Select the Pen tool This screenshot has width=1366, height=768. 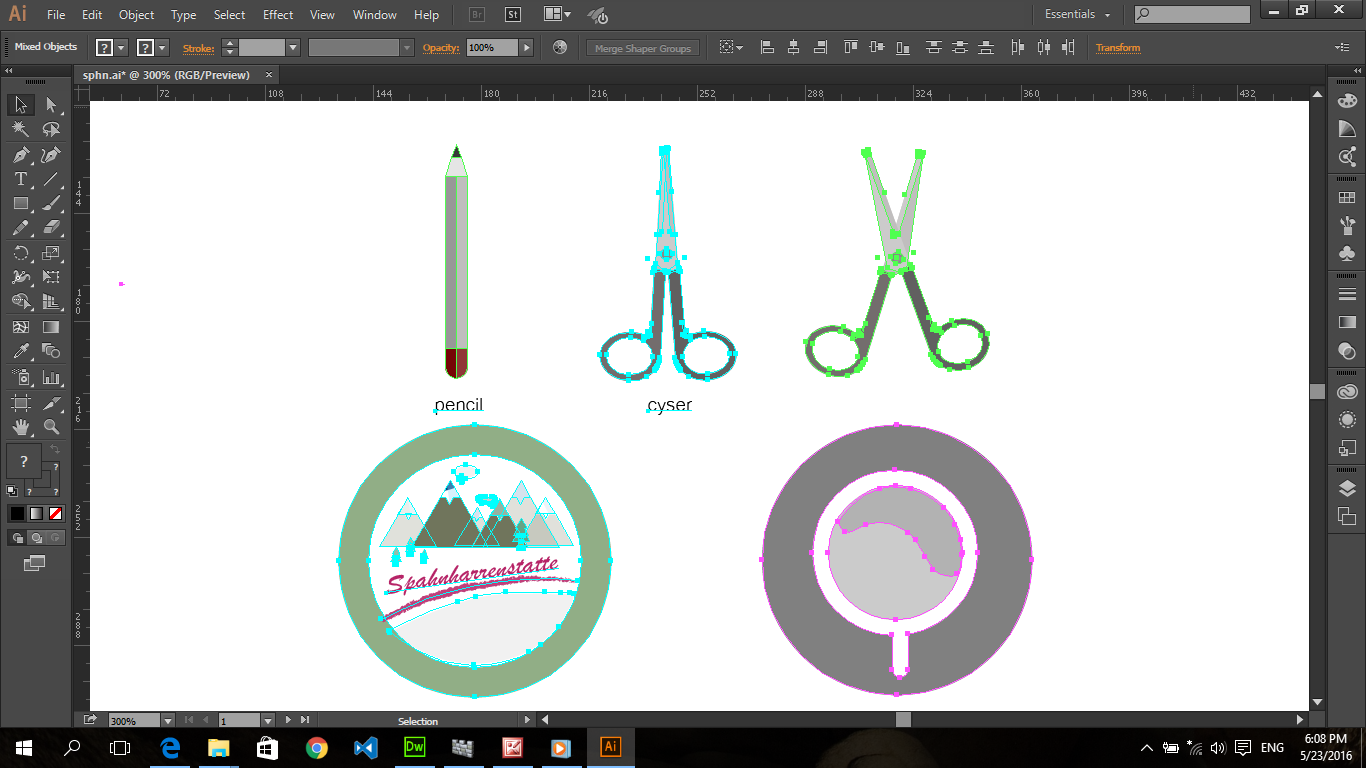[x=20, y=154]
